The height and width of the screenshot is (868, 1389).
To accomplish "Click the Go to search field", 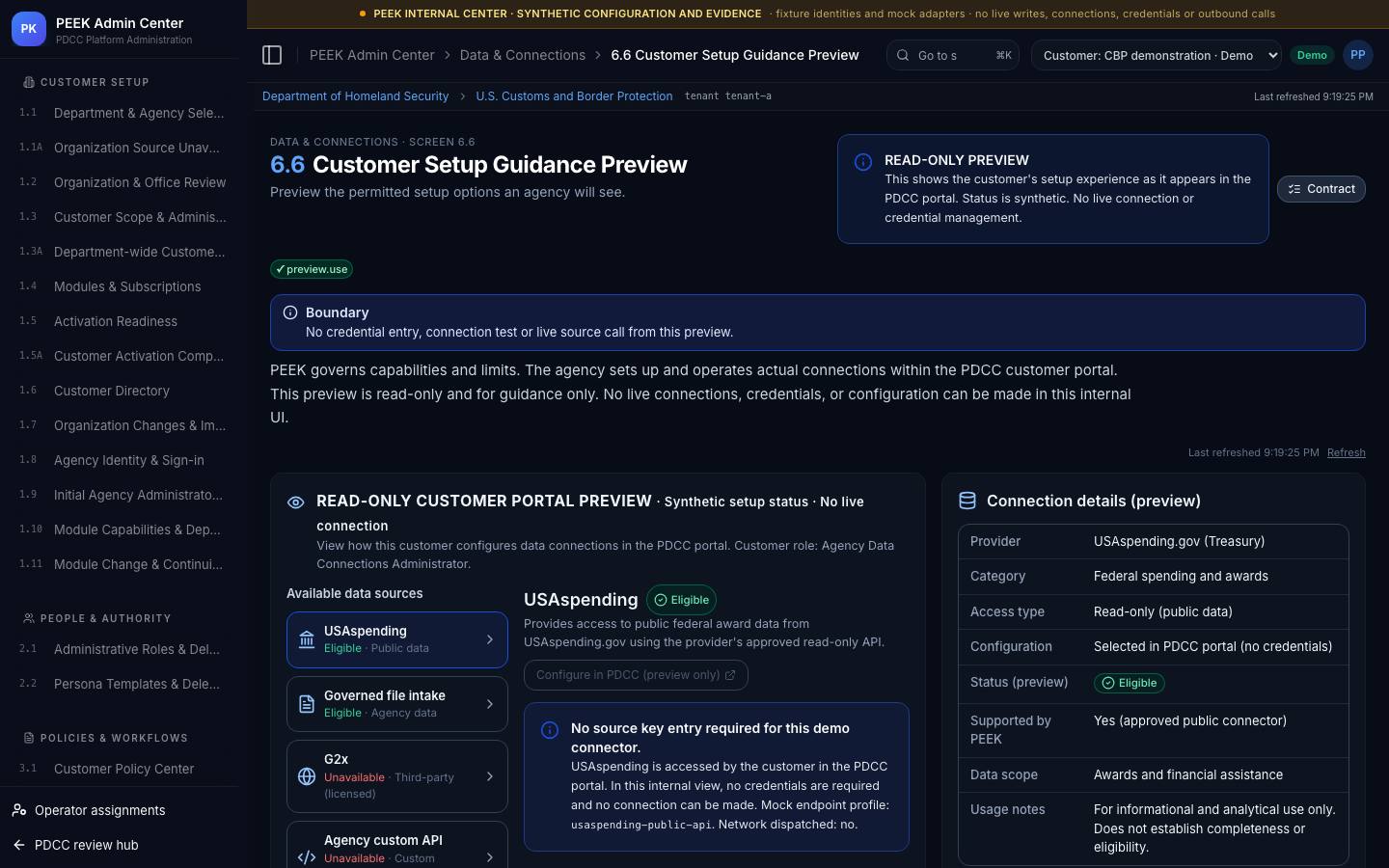I will pyautogui.click(x=952, y=55).
